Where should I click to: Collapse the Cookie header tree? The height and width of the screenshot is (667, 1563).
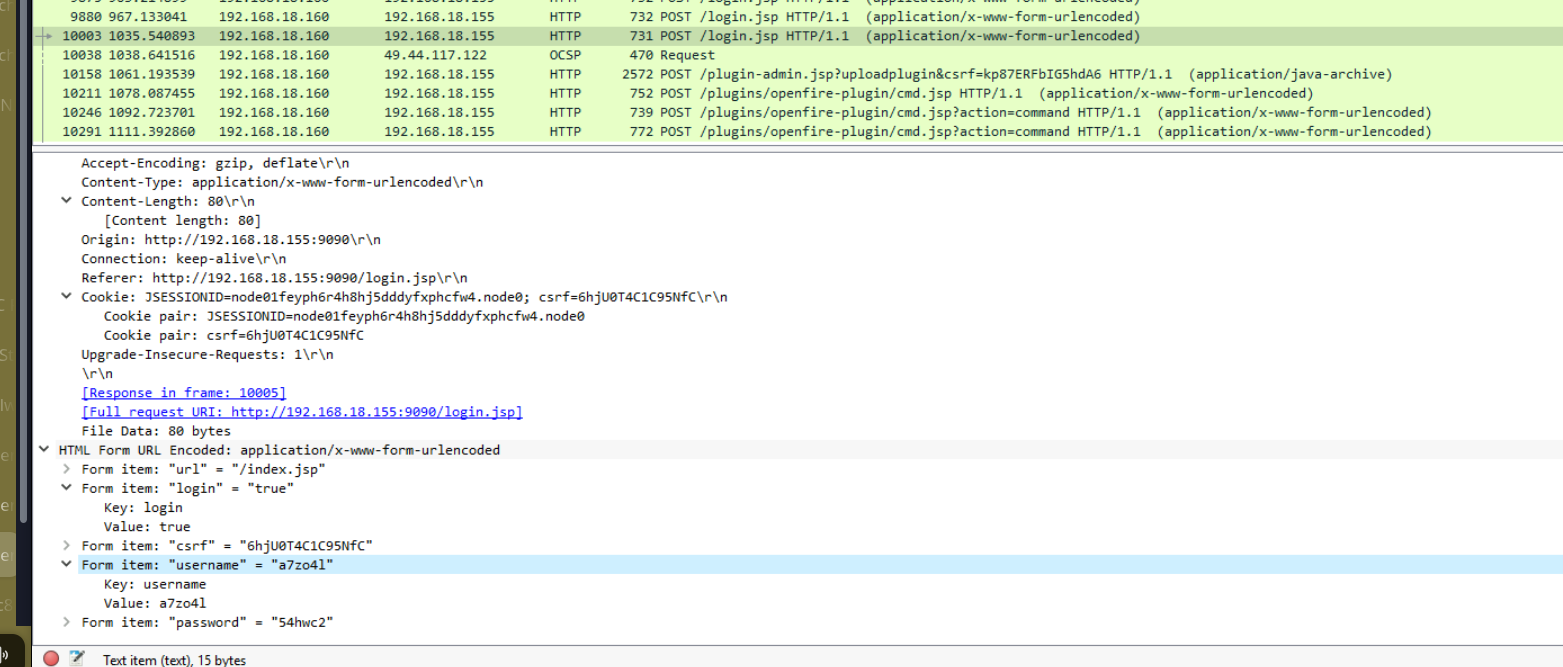tap(66, 297)
